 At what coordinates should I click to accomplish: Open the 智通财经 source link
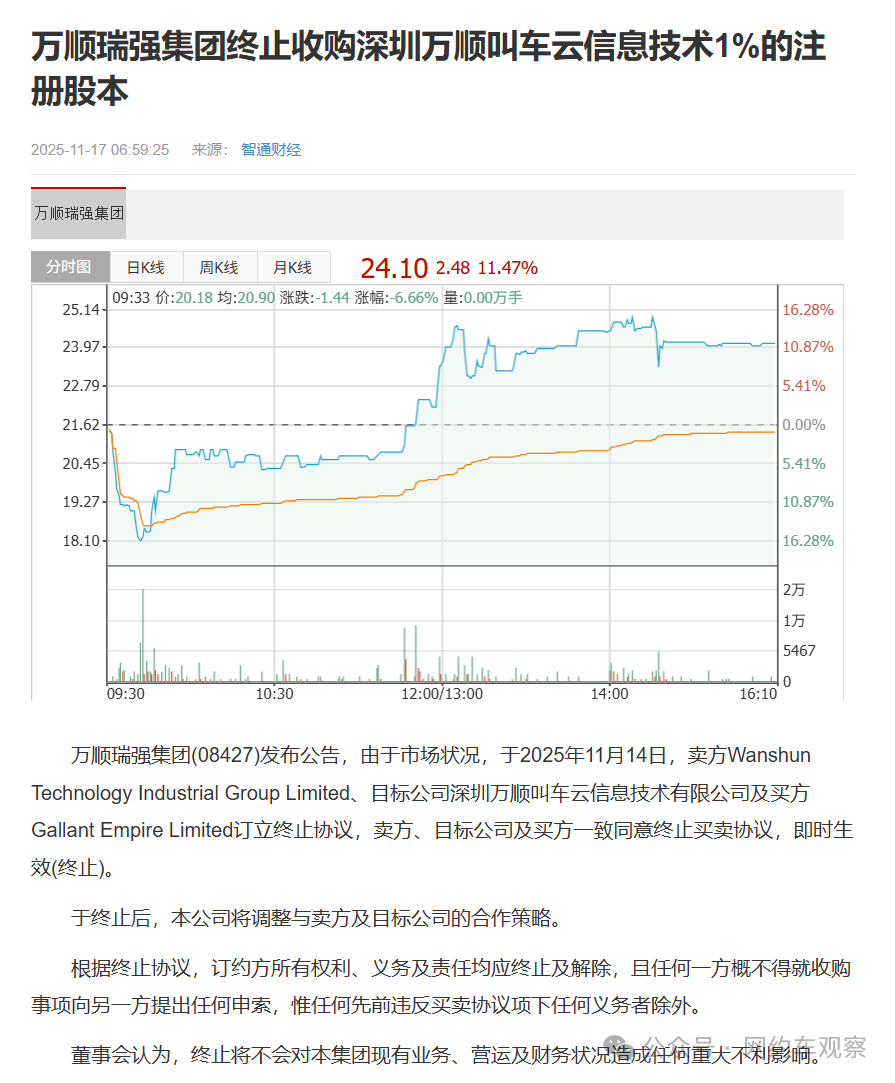[x=271, y=150]
